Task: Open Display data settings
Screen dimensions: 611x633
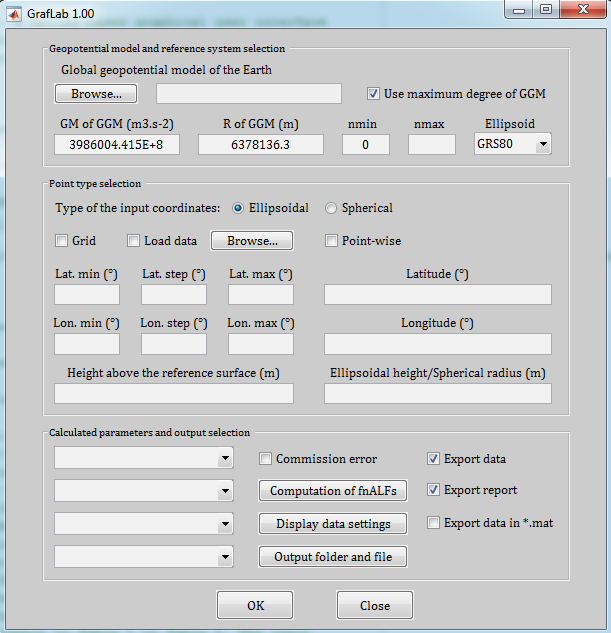Action: 333,524
